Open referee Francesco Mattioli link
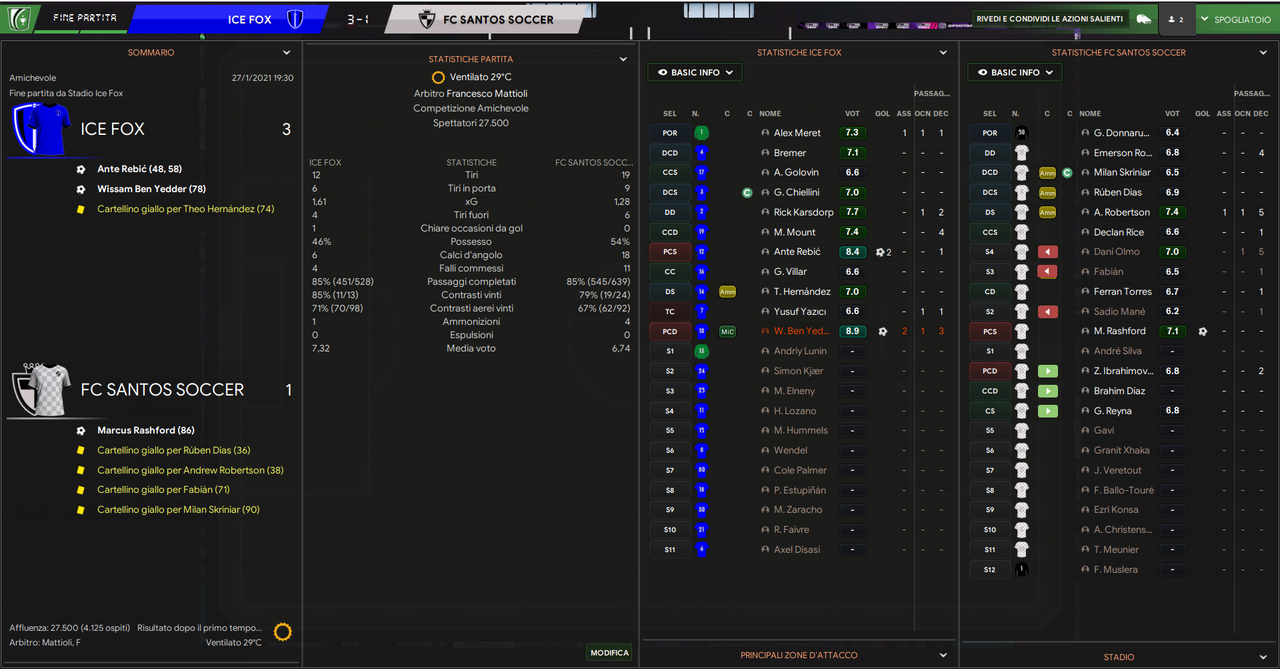1280x669 pixels. (x=487, y=93)
